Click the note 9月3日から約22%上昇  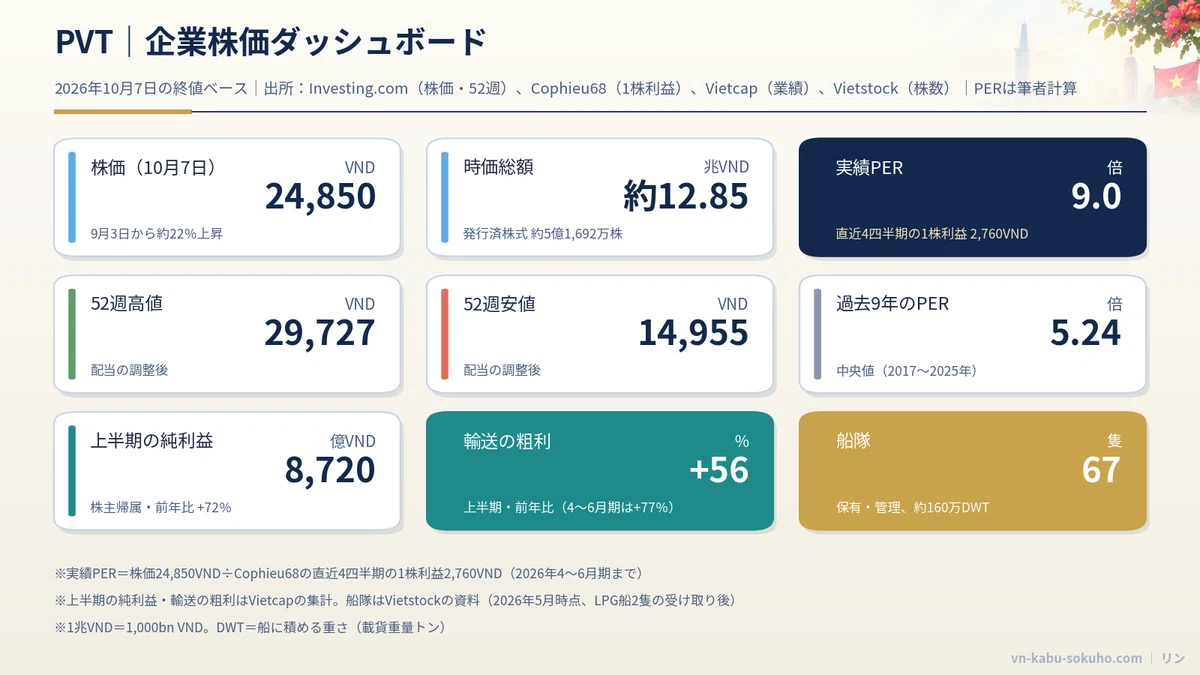[156, 234]
